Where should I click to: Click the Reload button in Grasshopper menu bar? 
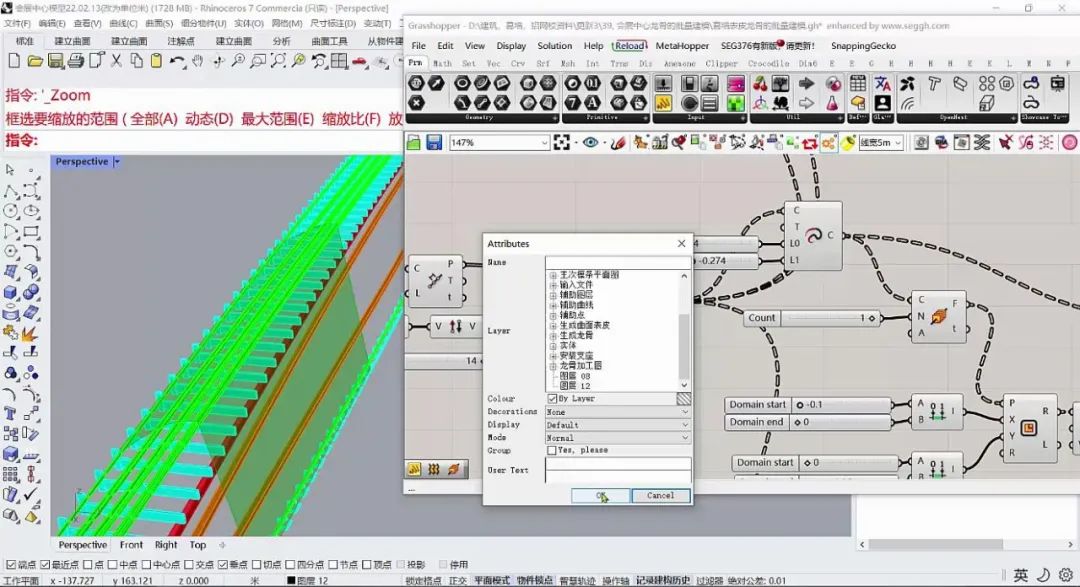(x=629, y=45)
